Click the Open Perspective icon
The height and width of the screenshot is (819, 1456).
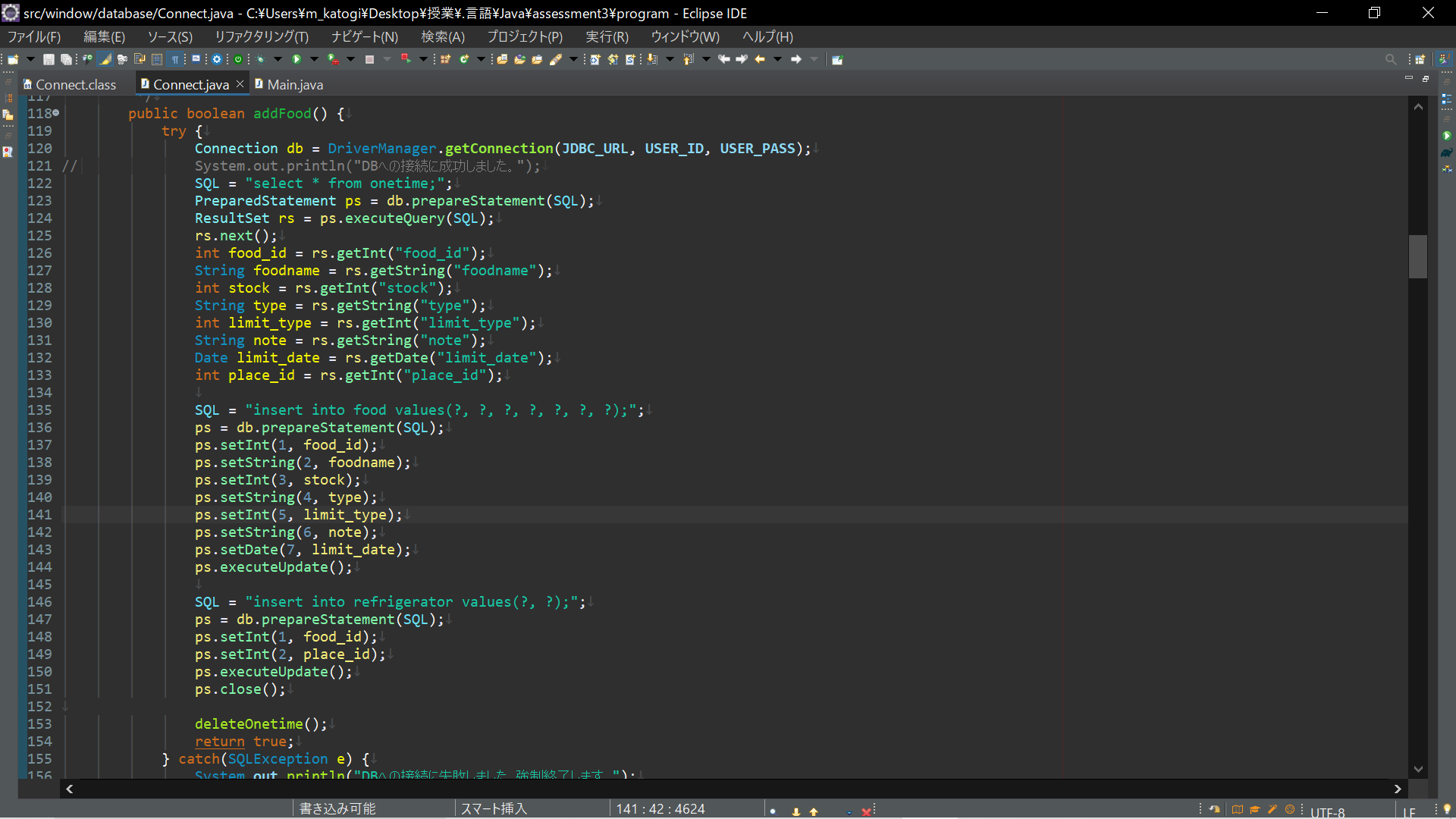(1420, 59)
